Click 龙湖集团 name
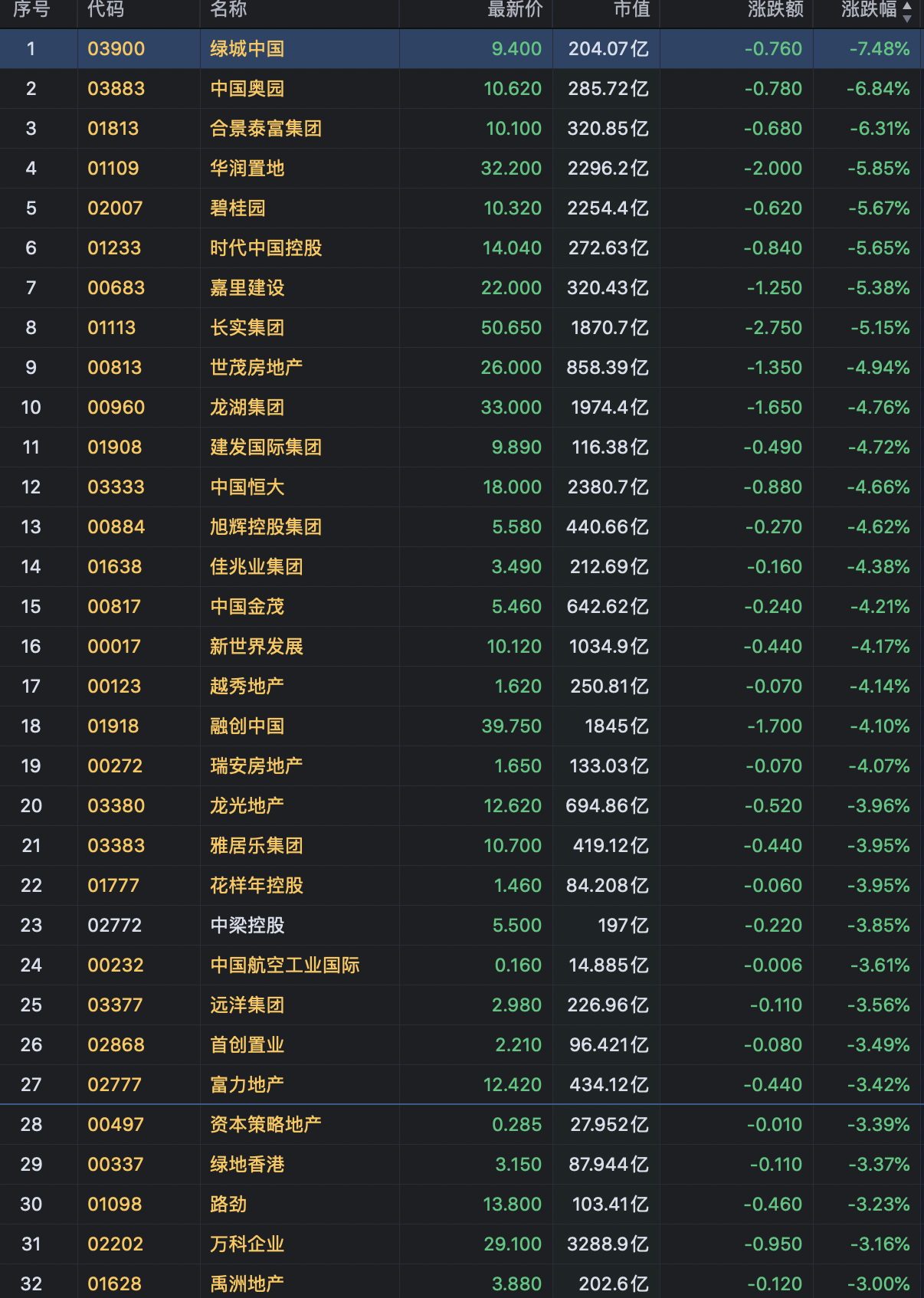Screen dimensions: 924x1298 247,408
